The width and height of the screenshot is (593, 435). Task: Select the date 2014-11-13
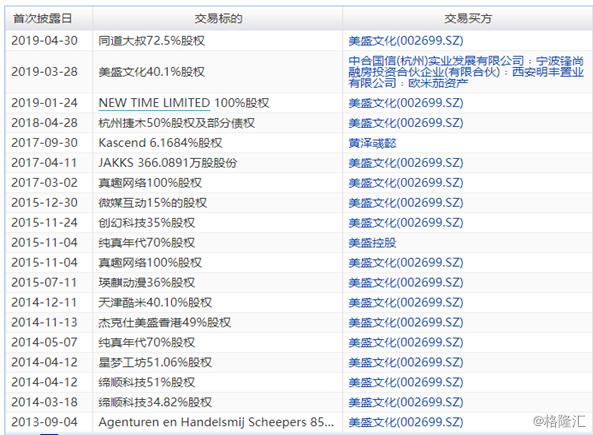coord(44,322)
